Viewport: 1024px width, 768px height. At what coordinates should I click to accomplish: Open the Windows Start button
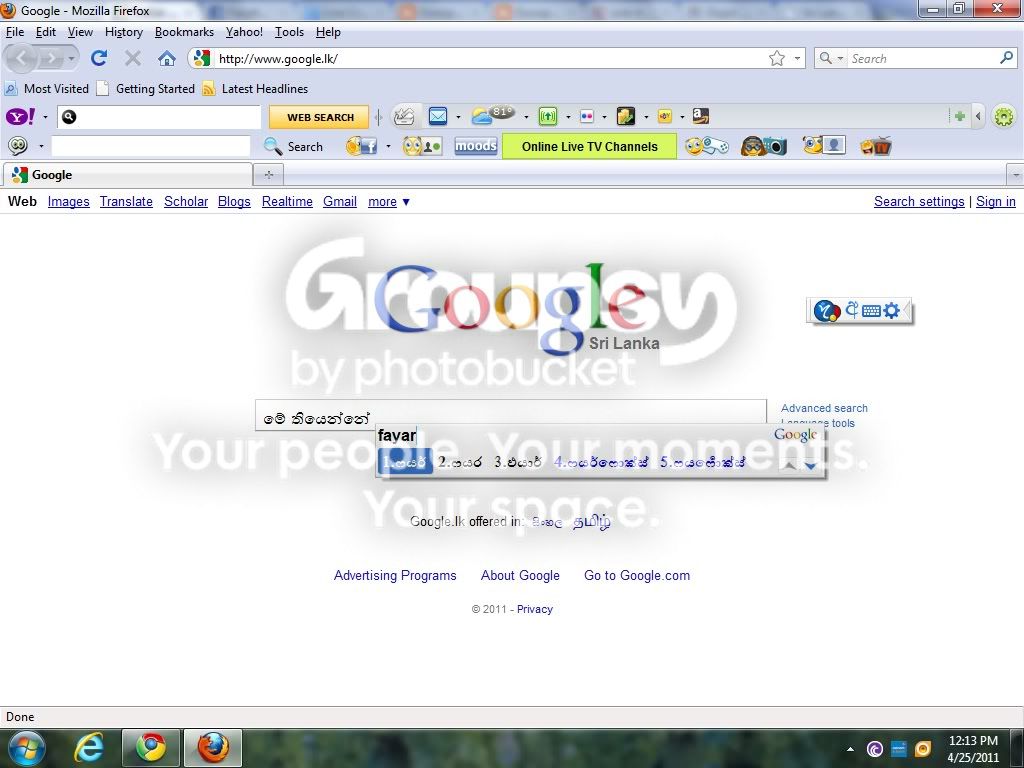tap(27, 748)
